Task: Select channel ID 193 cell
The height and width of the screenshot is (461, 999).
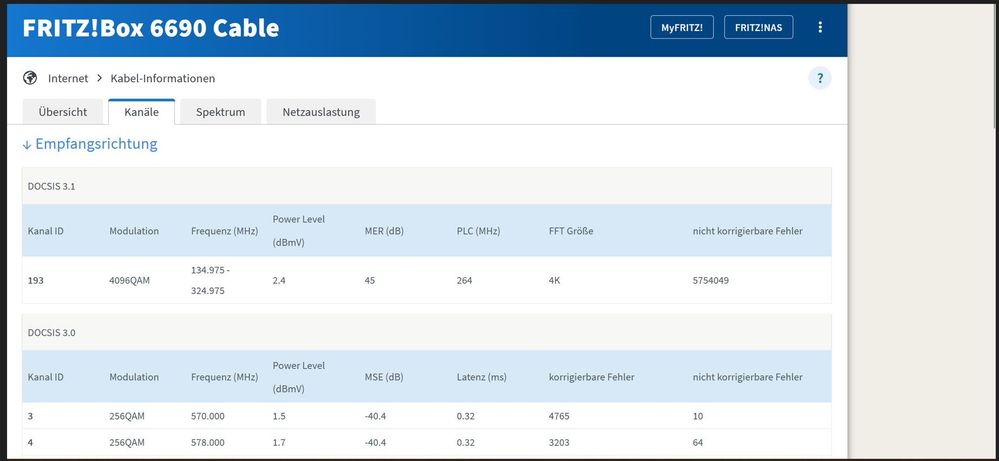Action: (36, 280)
